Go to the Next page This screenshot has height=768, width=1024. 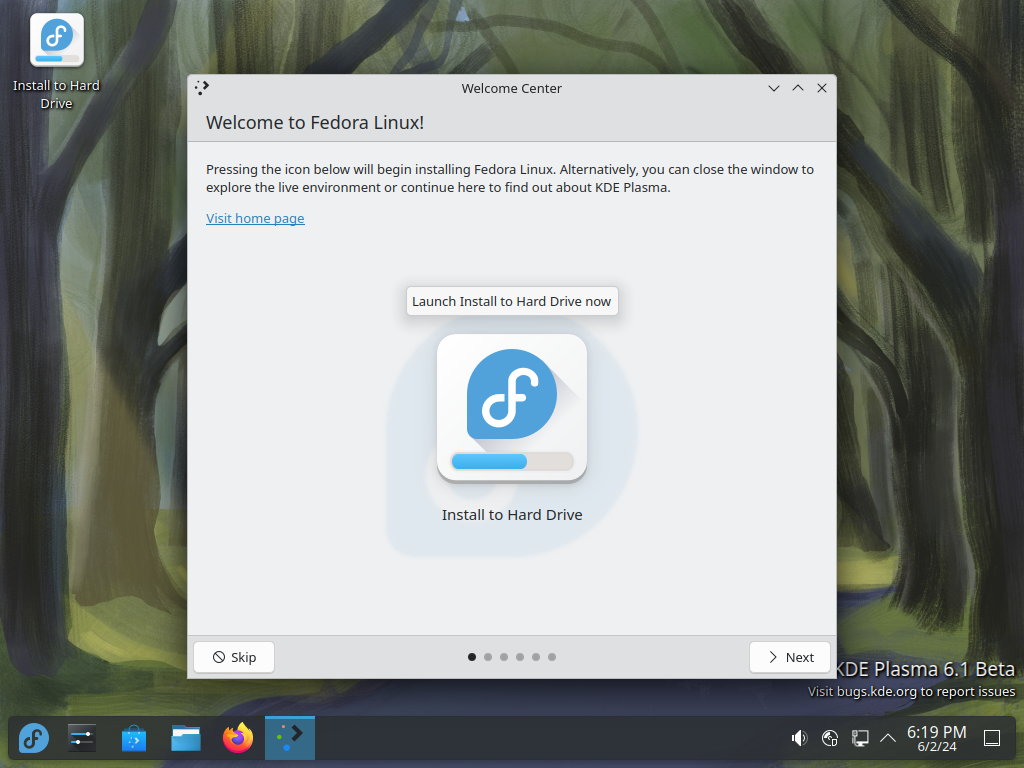pos(790,657)
